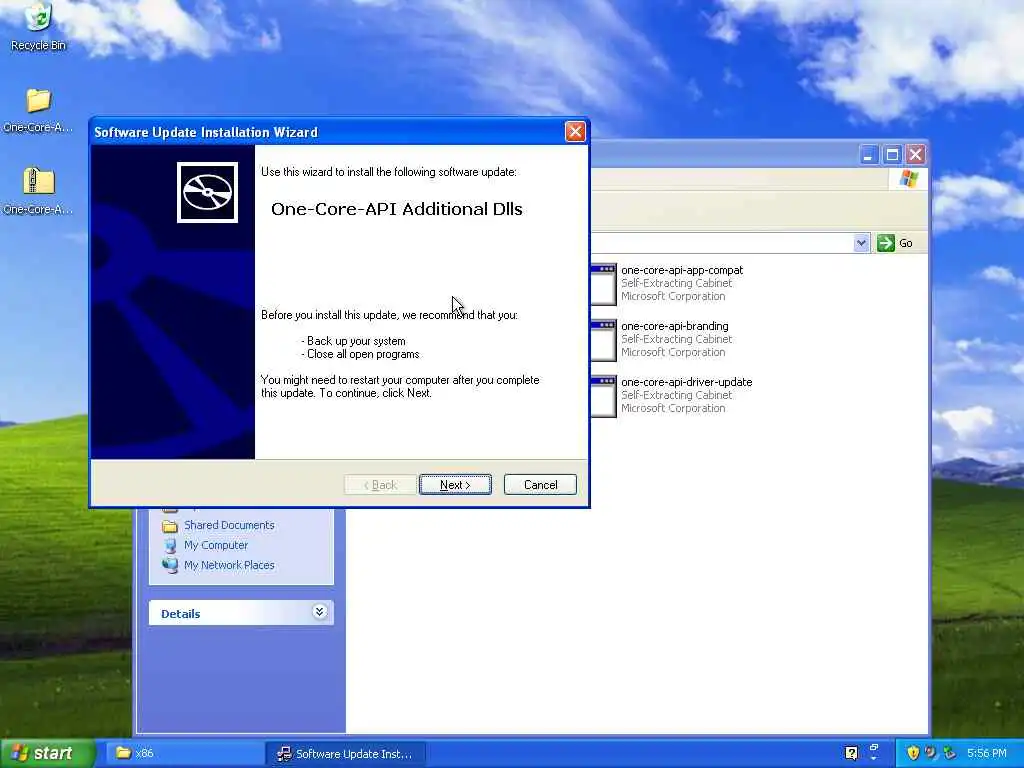The width and height of the screenshot is (1024, 768).
Task: Switch to the x86 taskbar window
Action: 183,753
